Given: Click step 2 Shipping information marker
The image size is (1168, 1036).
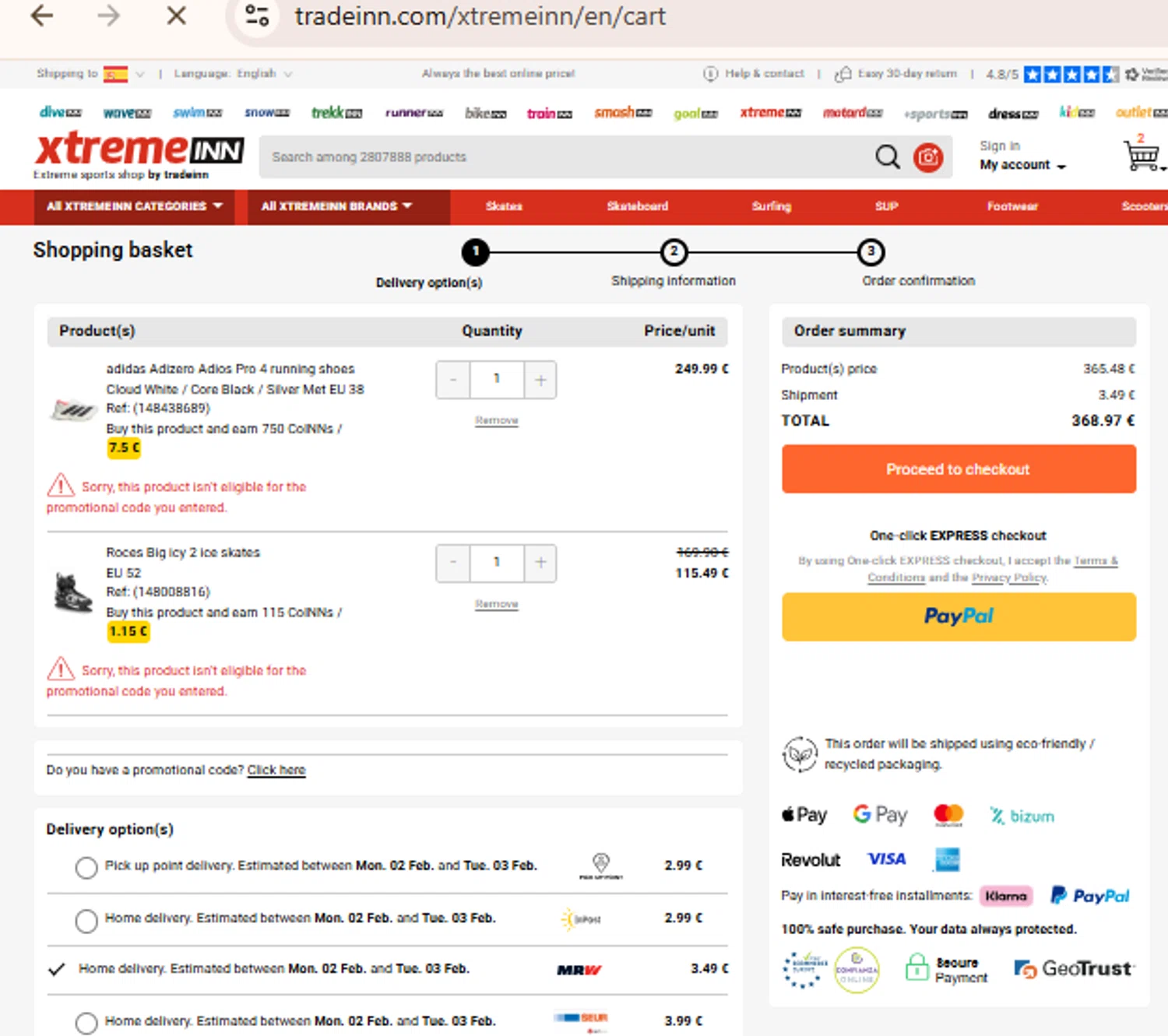Looking at the screenshot, I should (x=674, y=252).
